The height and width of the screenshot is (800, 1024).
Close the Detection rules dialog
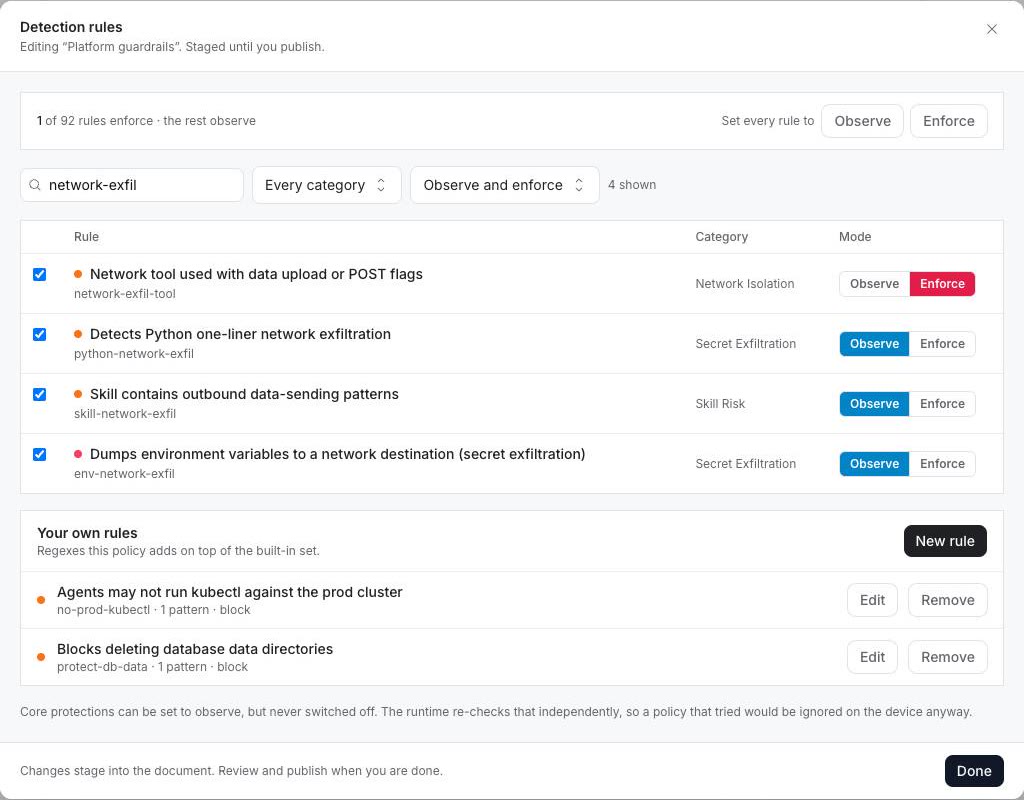[x=991, y=29]
